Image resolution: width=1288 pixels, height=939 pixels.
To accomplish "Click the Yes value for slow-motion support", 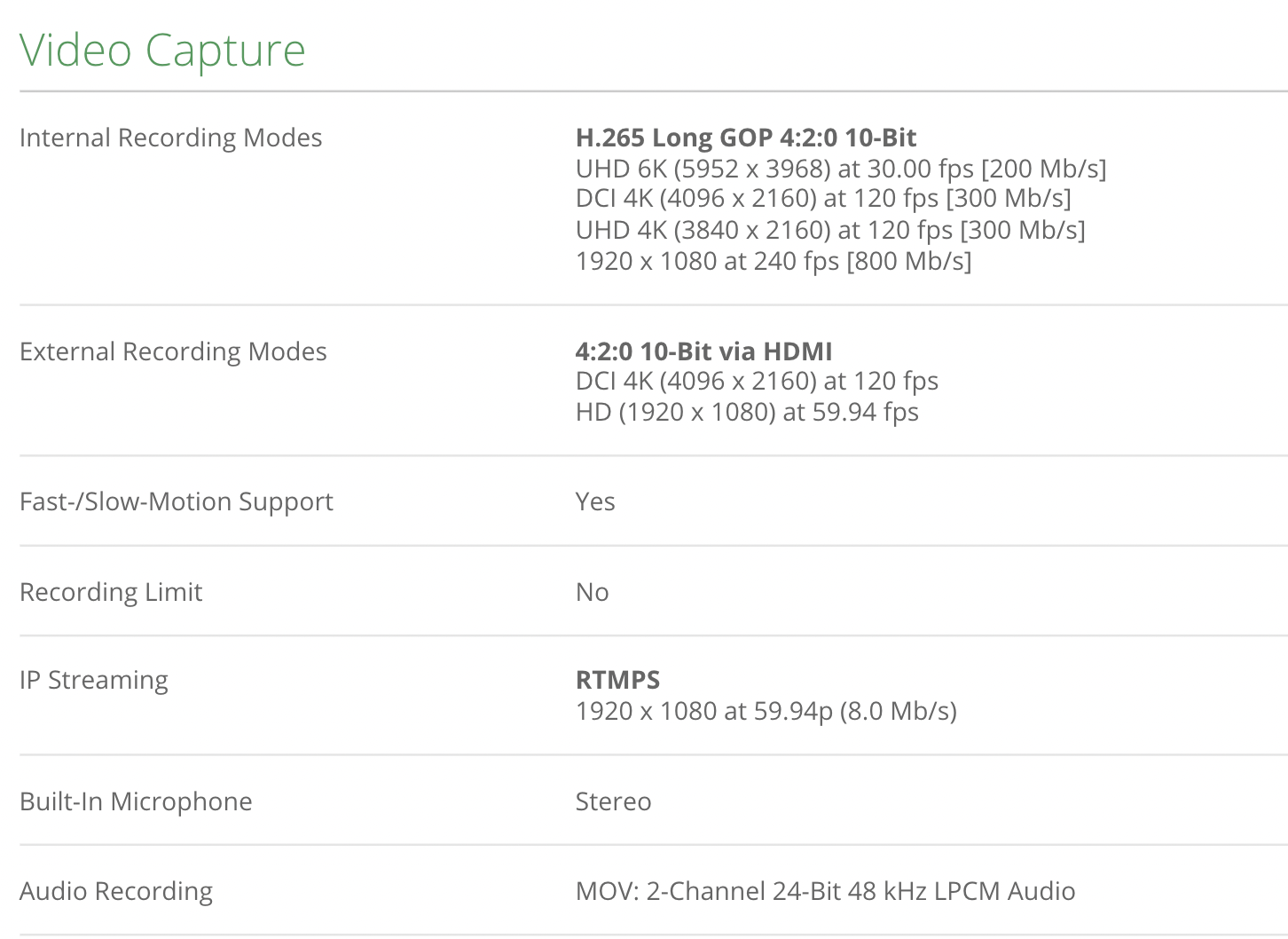I will [x=594, y=501].
